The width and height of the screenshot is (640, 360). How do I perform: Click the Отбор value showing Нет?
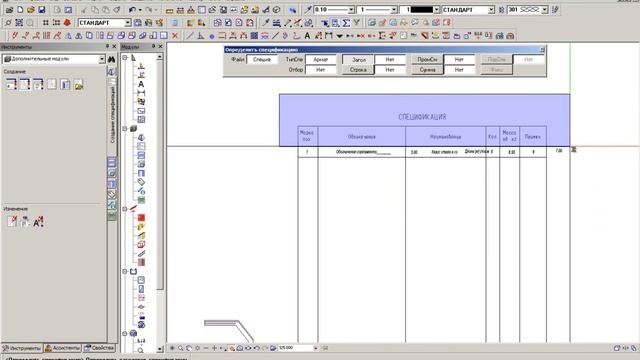pos(320,70)
